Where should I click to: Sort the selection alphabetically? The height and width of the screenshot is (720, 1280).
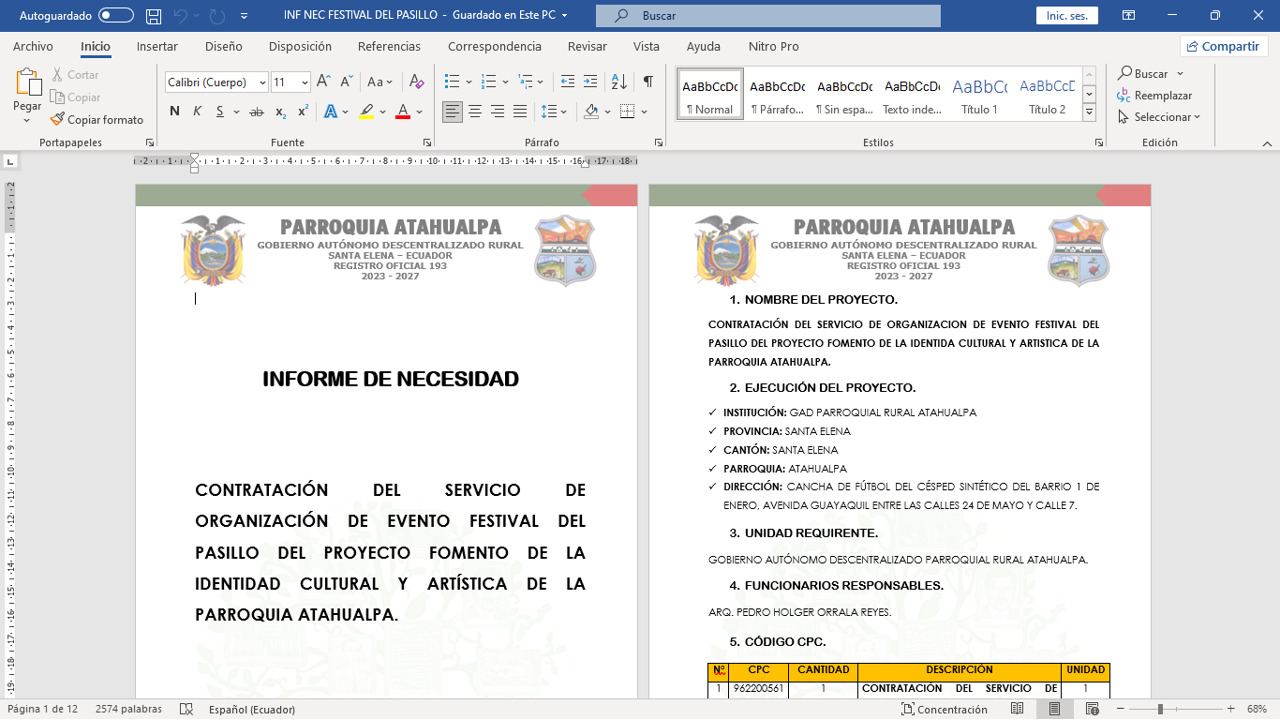[x=619, y=82]
